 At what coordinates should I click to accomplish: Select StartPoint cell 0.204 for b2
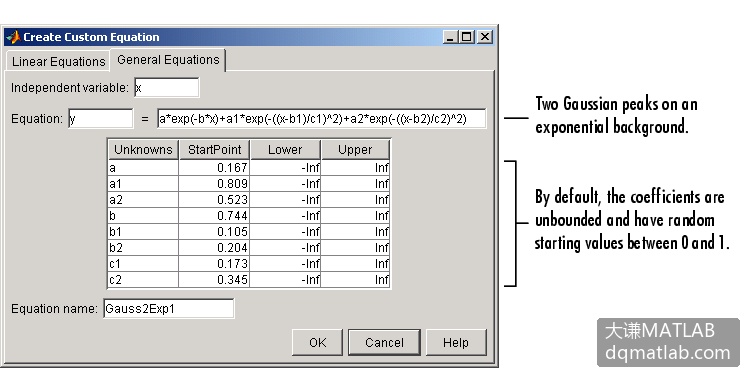214,248
